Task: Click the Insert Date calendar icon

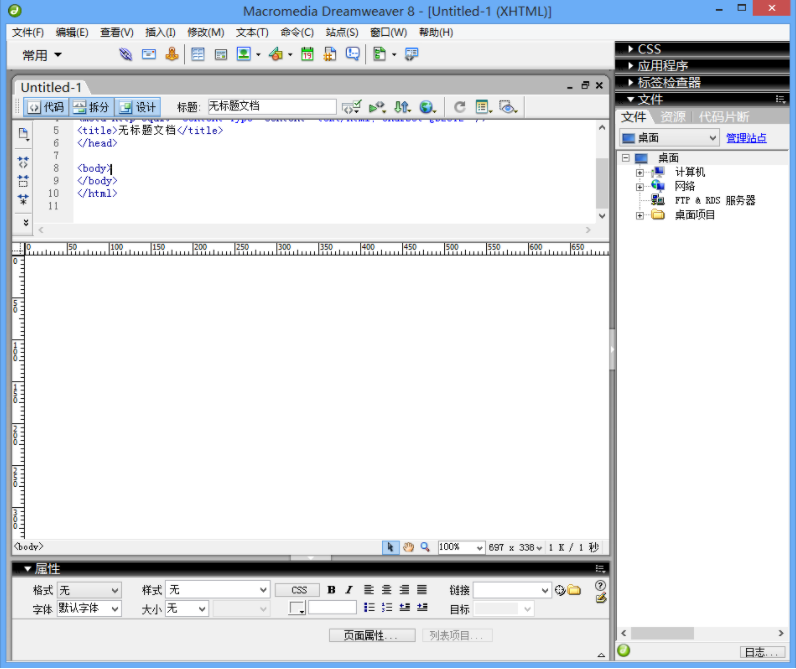Action: [307, 55]
